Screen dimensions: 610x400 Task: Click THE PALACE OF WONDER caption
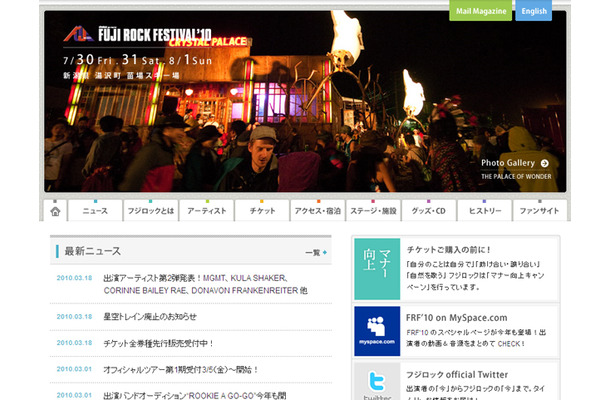pyautogui.click(x=516, y=177)
